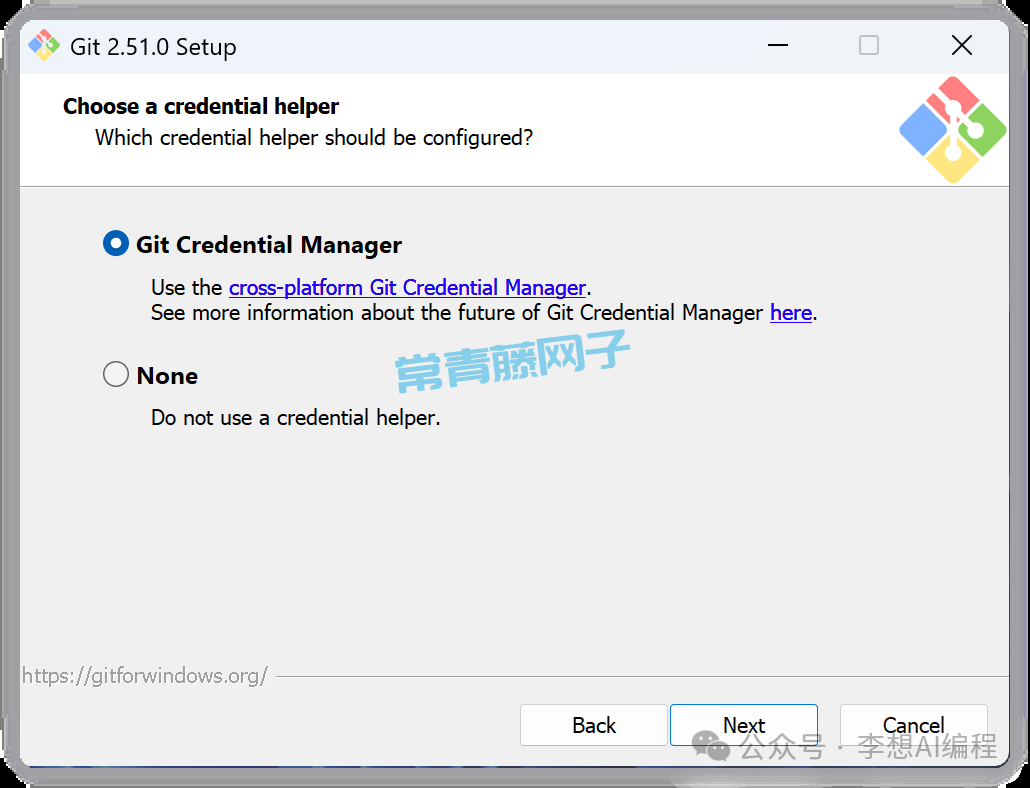Viewport: 1030px width, 788px height.
Task: Click the "Git 2.51.0 Setup" title bar text
Action: (153, 47)
